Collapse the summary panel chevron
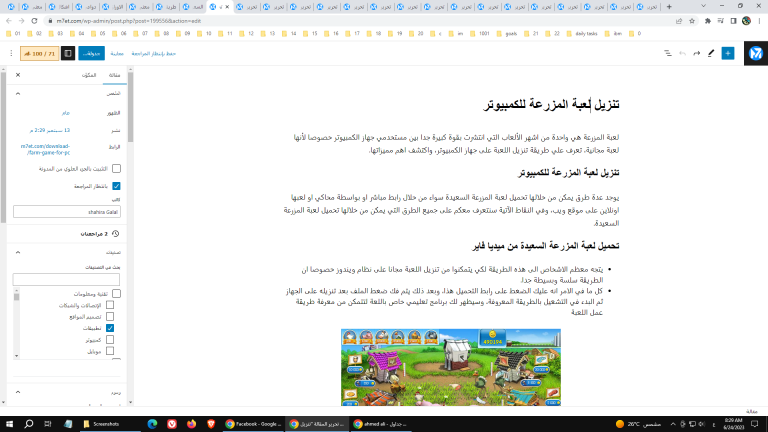Screen dimensions: 768x432 click(18, 93)
